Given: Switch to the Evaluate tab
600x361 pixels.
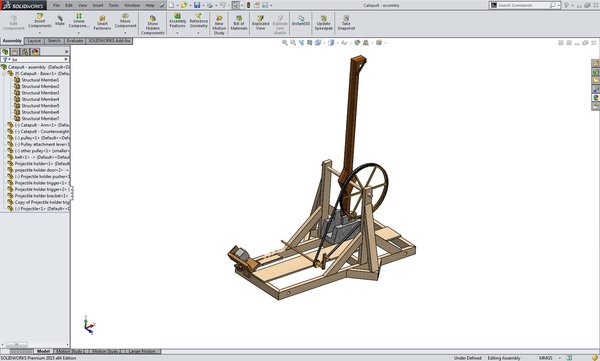Looking at the screenshot, I should point(75,41).
